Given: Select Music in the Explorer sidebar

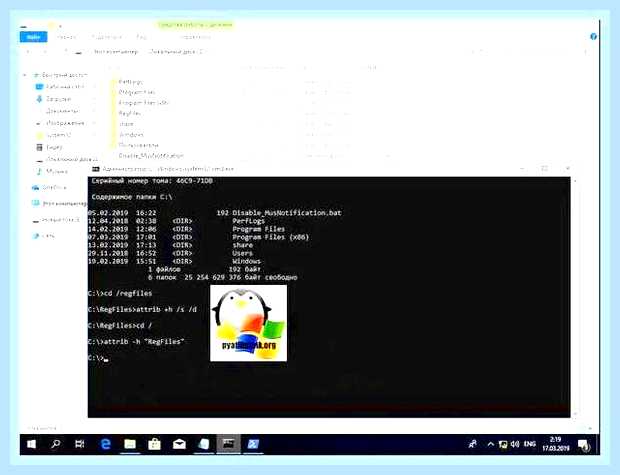Looking at the screenshot, I should (x=52, y=171).
